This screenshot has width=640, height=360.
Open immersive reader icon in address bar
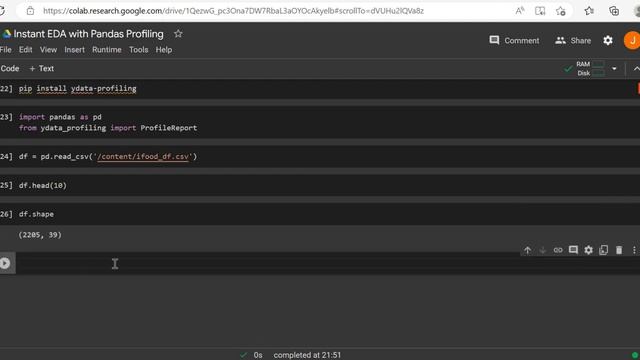coord(540,11)
